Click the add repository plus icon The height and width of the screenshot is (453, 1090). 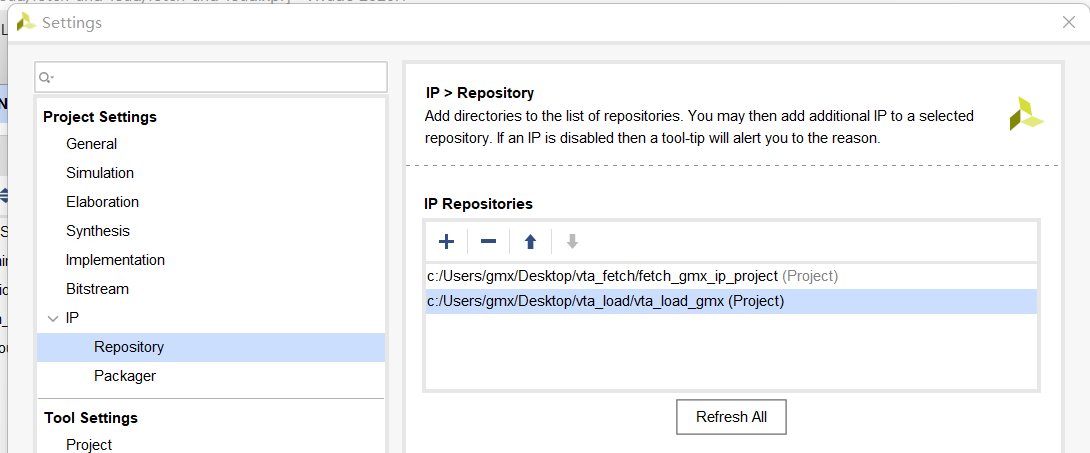(447, 241)
